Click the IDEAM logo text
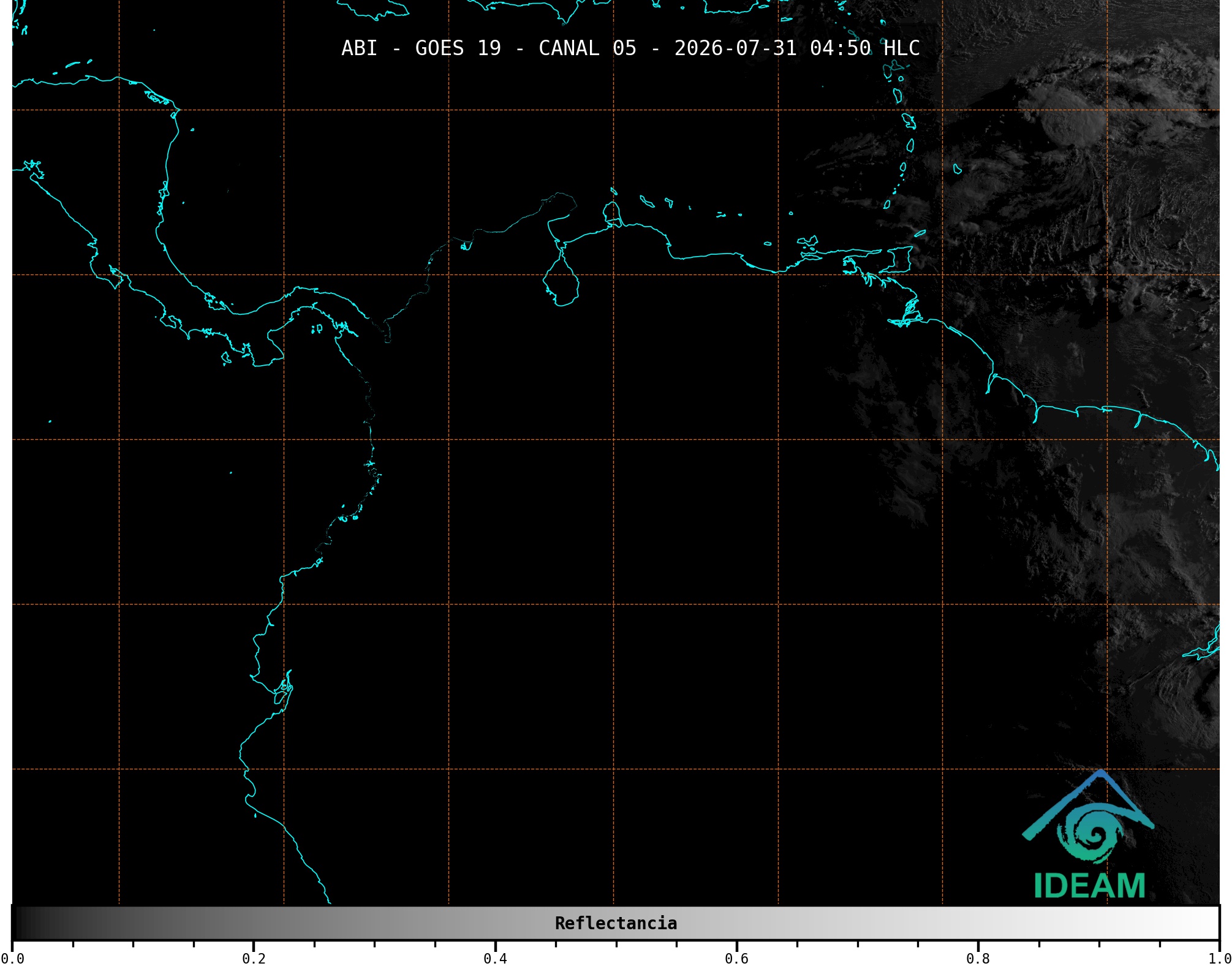Screen dimensions: 1232x966 pos(1090,886)
